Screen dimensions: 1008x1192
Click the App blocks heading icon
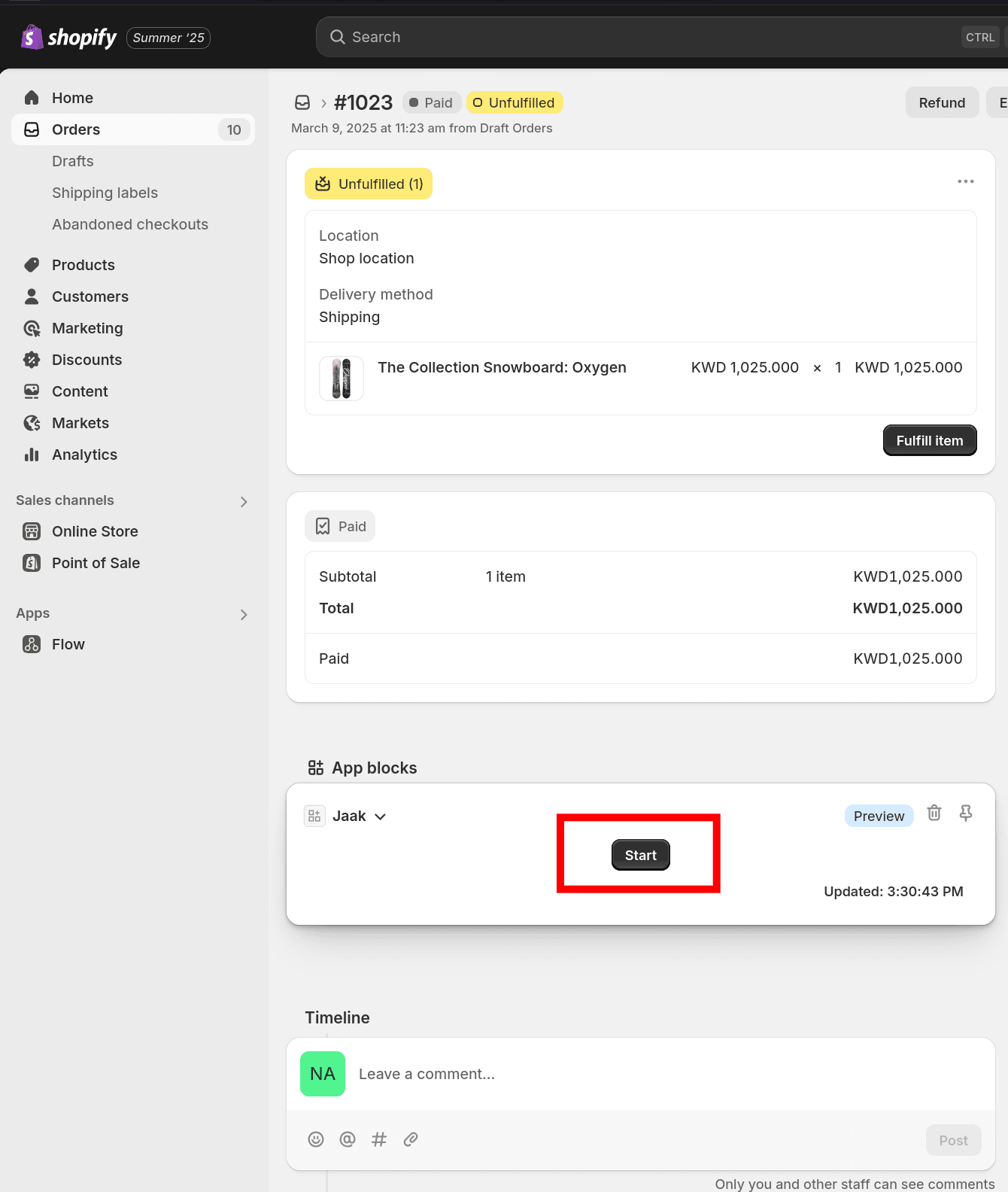point(316,768)
